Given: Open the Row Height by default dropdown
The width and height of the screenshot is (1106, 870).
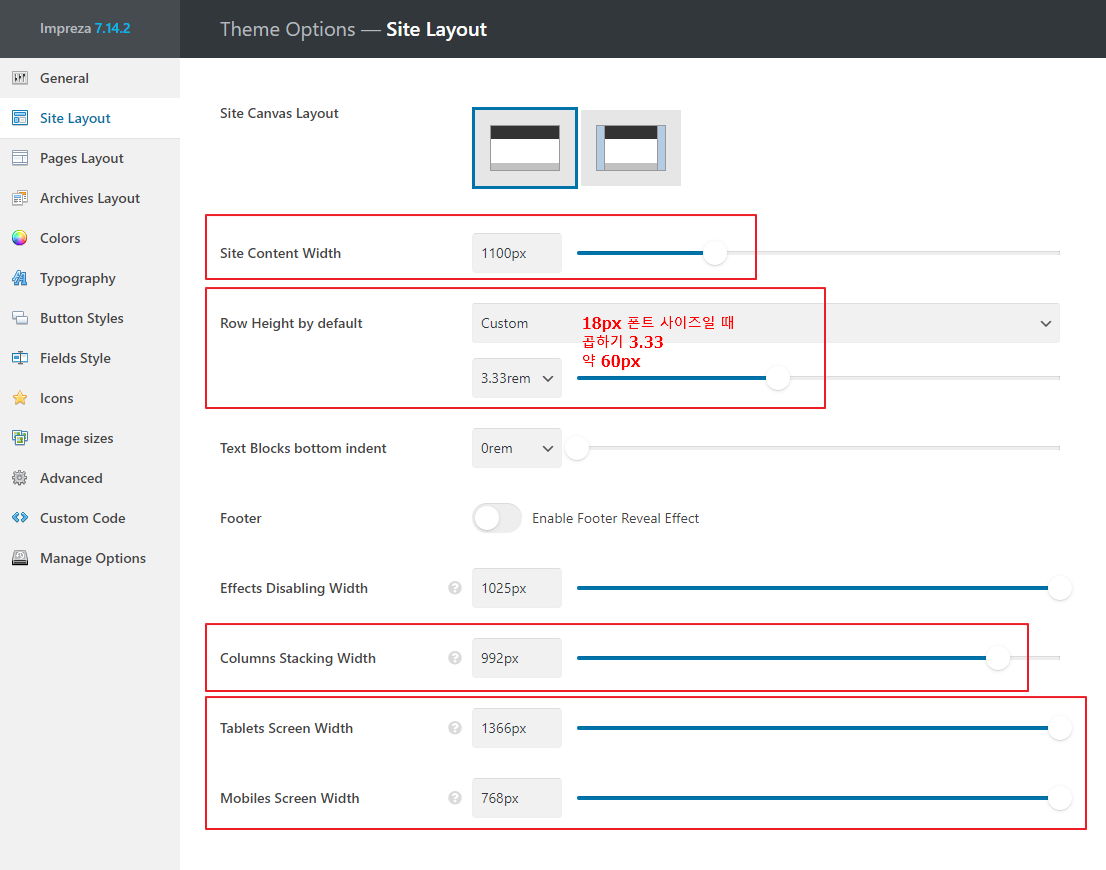Looking at the screenshot, I should coord(765,323).
